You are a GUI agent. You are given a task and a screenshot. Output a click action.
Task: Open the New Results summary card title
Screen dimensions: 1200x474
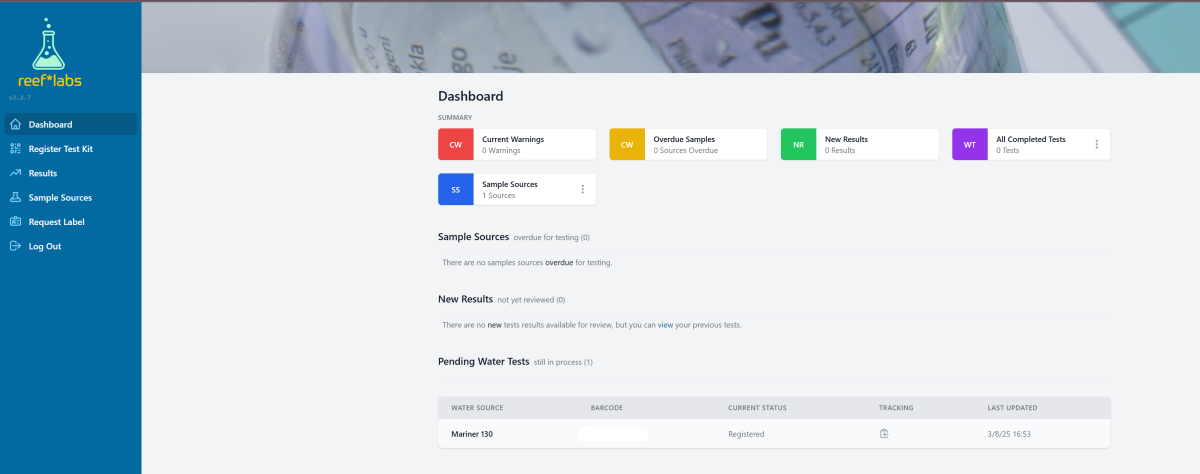(846, 139)
